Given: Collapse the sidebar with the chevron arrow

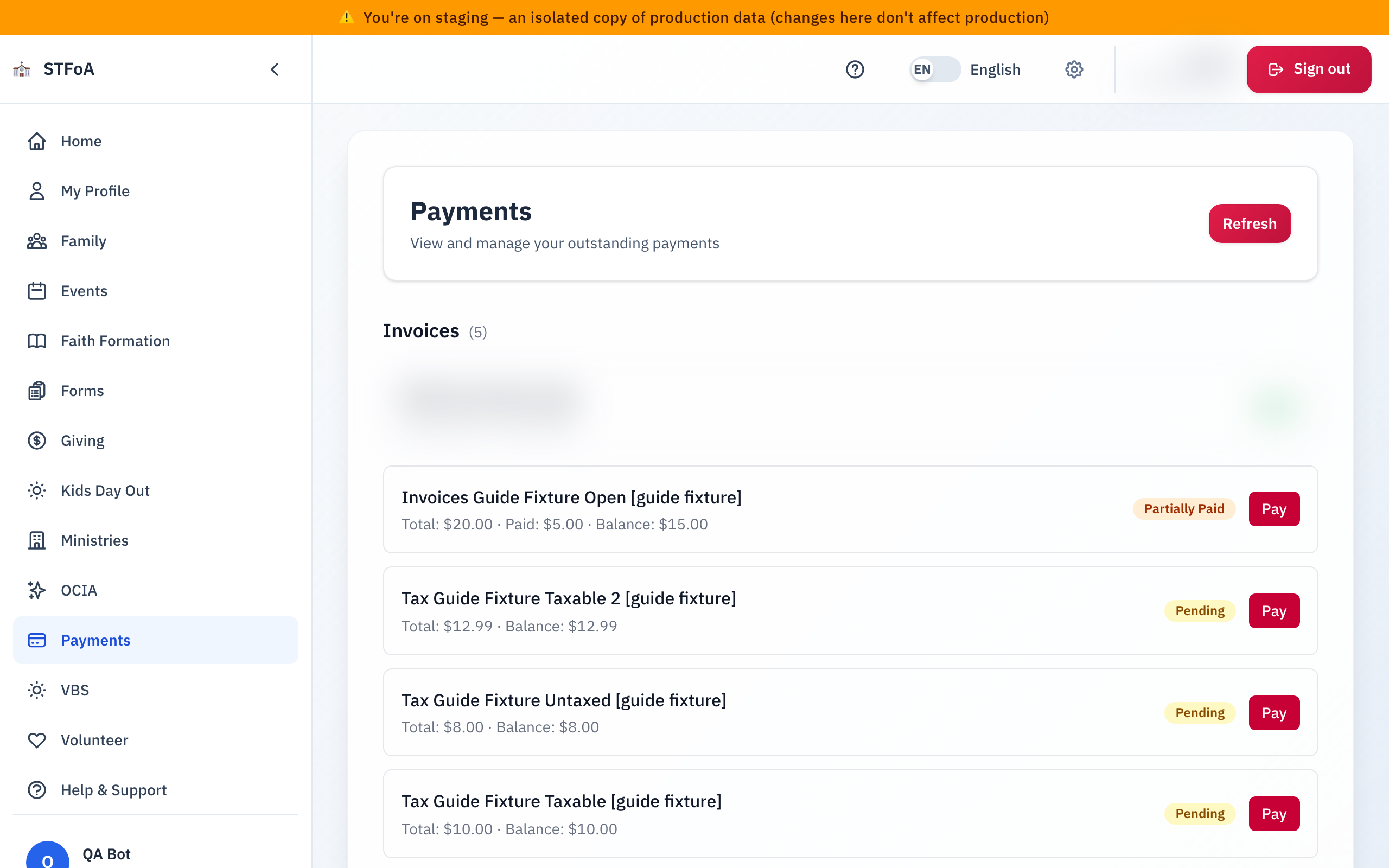Looking at the screenshot, I should click(x=275, y=69).
